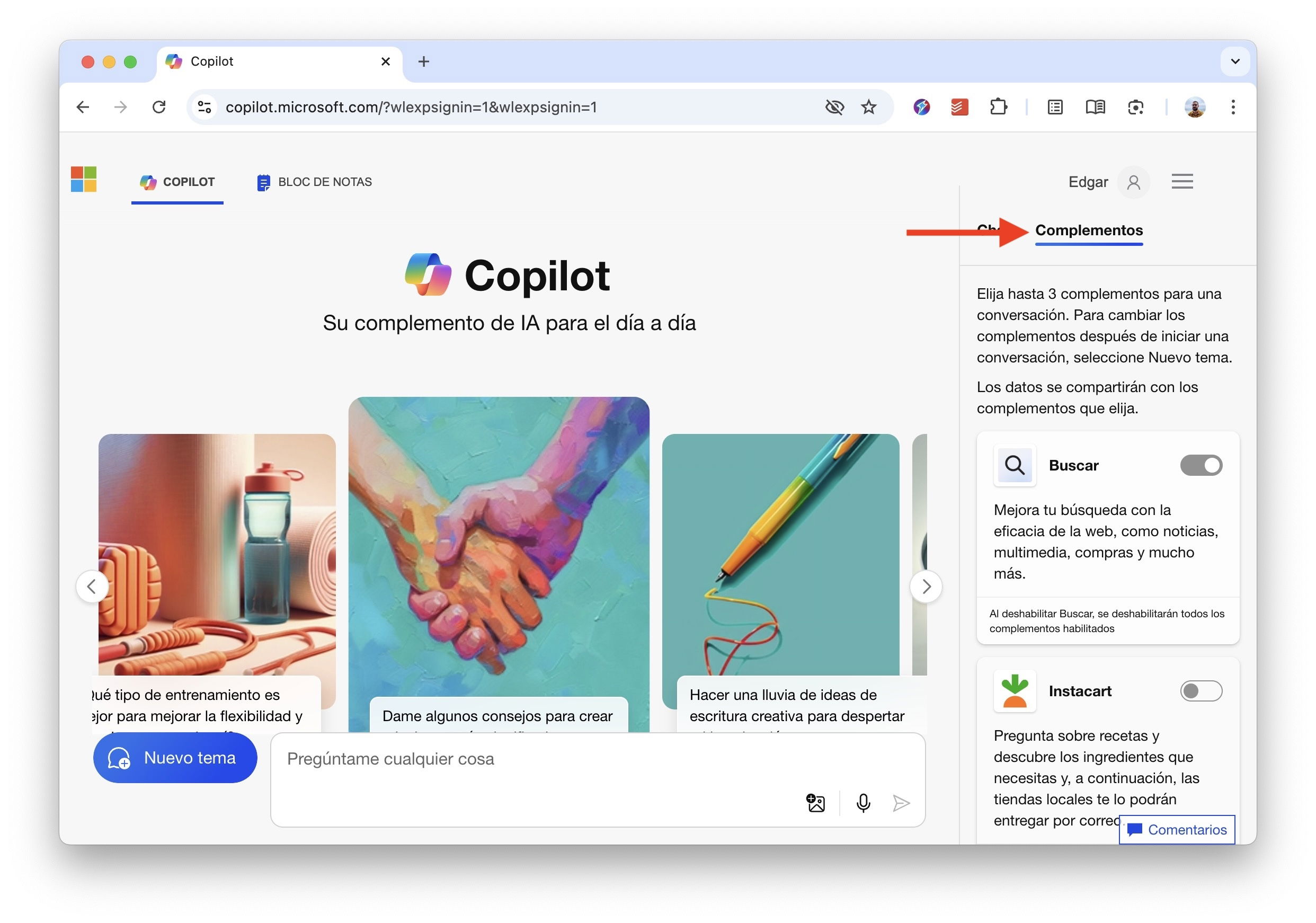Click the Instacart carrot icon
The height and width of the screenshot is (923, 1316).
[x=1015, y=691]
